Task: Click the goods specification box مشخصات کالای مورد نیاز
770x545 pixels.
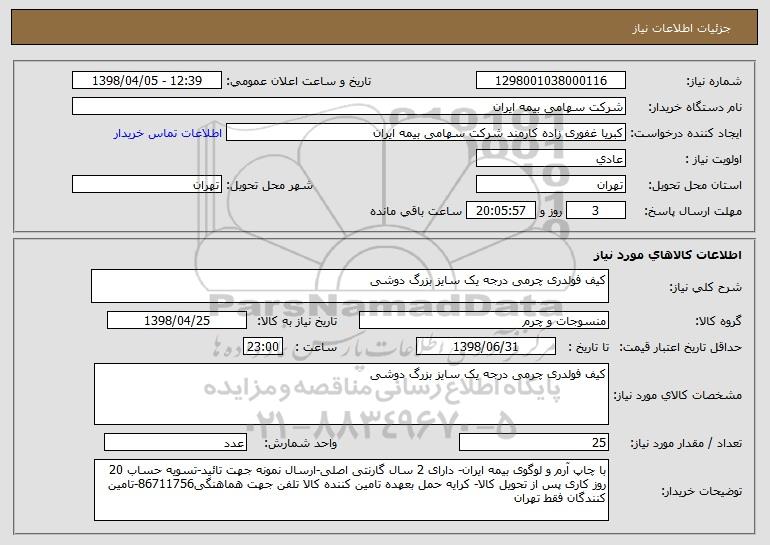Action: tap(351, 394)
